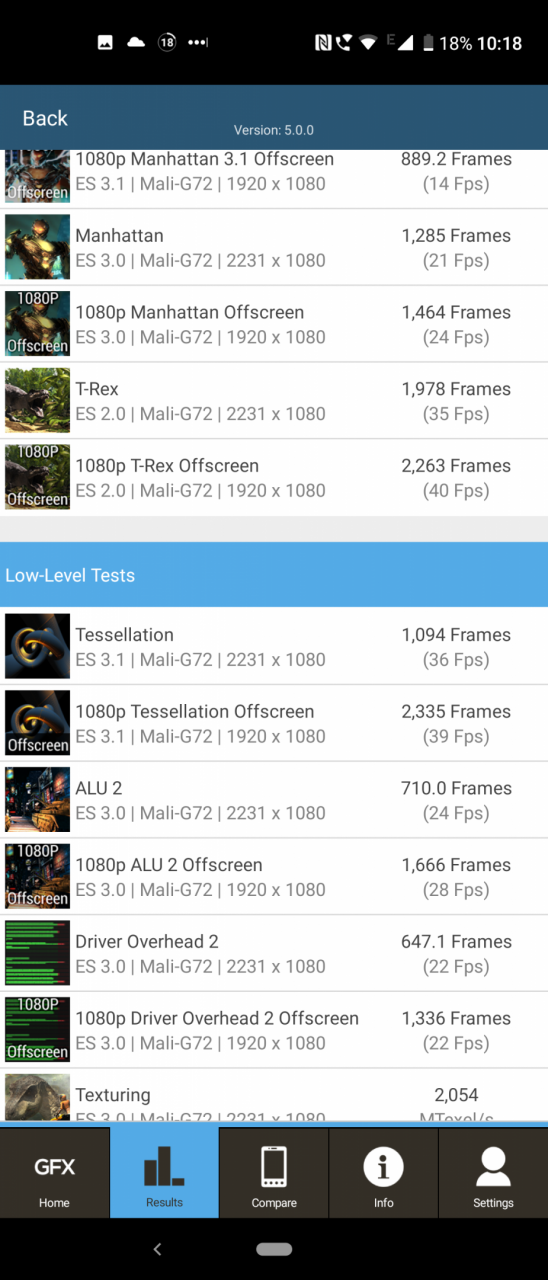Open 1080p T-Rex Offscreen result
548x1280 pixels.
[x=274, y=478]
